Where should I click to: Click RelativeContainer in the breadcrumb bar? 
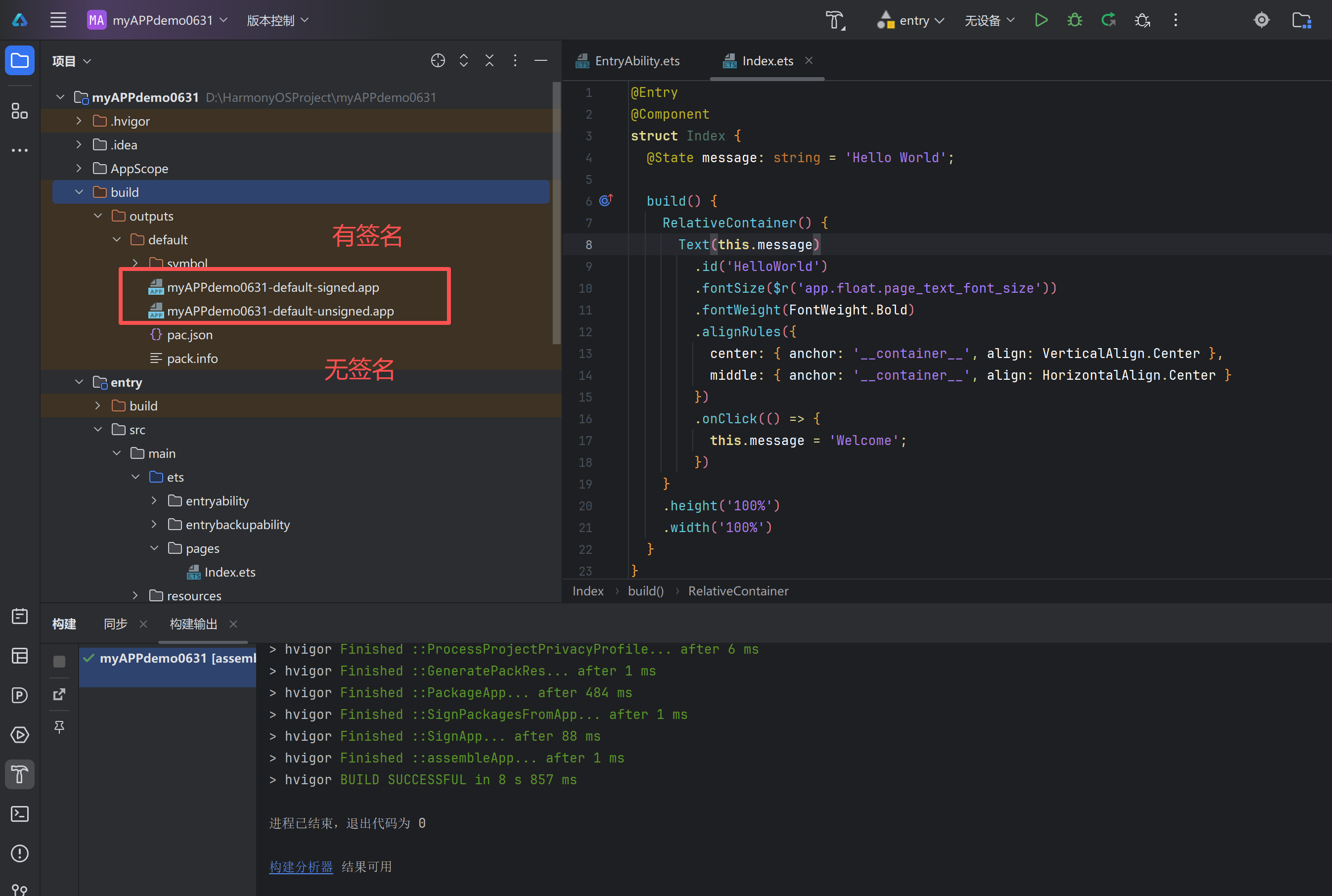[738, 590]
